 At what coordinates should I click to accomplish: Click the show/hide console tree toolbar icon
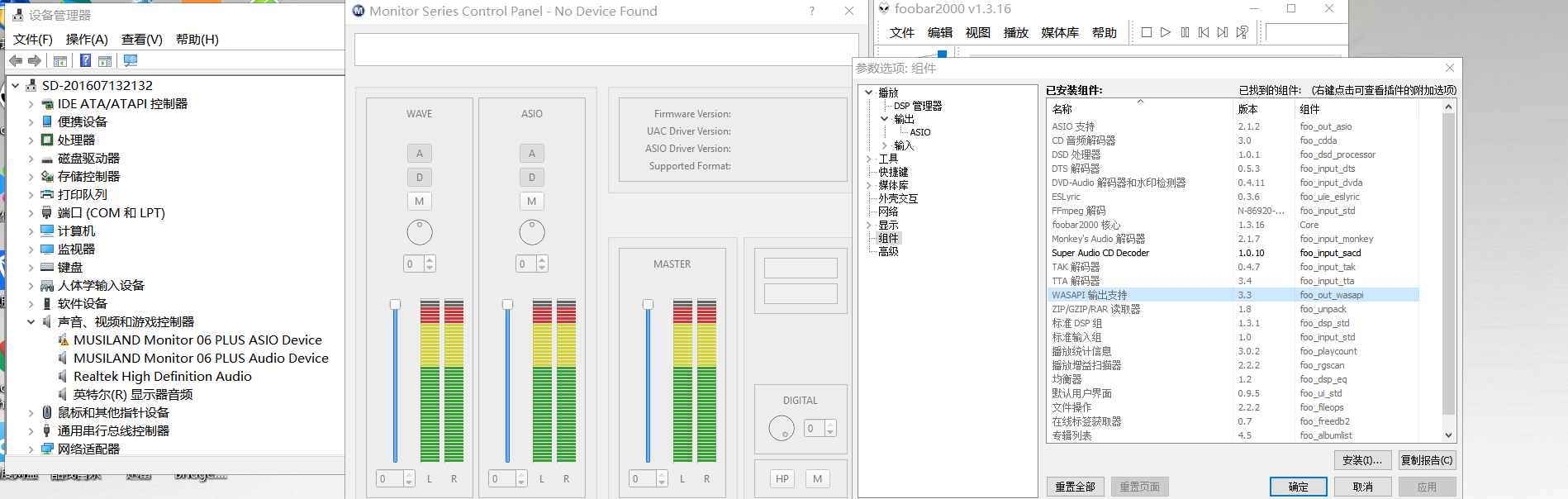point(60,60)
